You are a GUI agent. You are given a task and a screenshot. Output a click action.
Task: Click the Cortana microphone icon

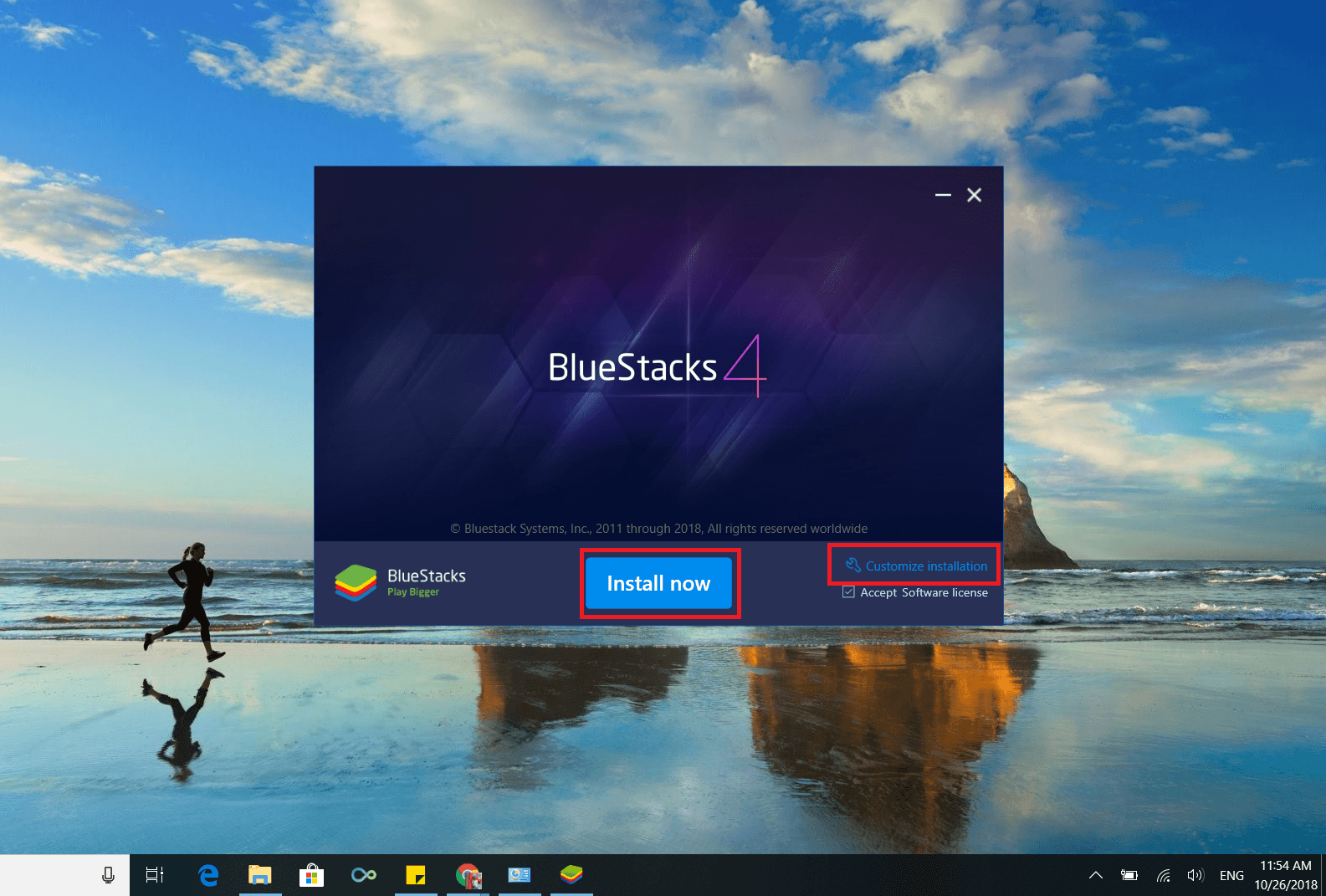(108, 875)
